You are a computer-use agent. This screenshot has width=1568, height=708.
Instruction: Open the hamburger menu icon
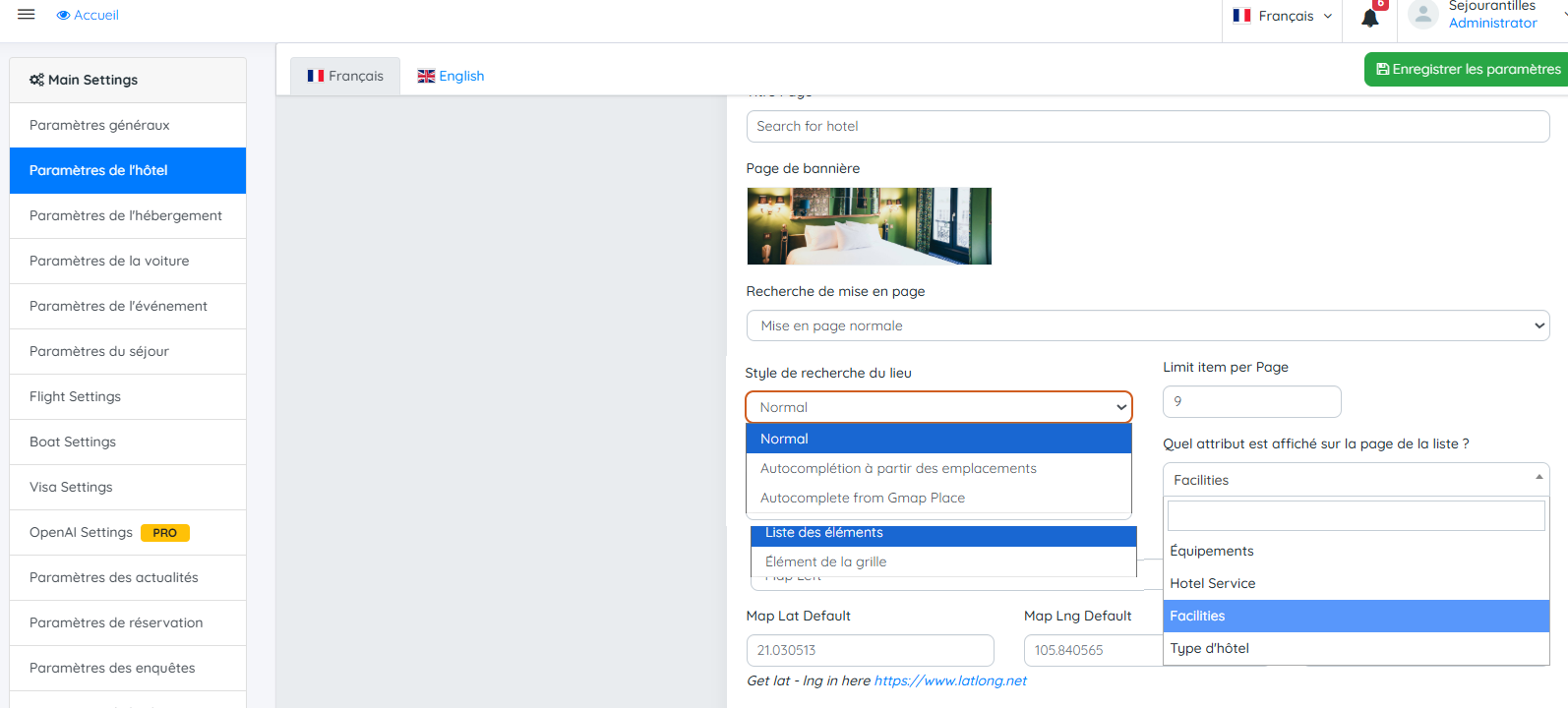pyautogui.click(x=27, y=15)
